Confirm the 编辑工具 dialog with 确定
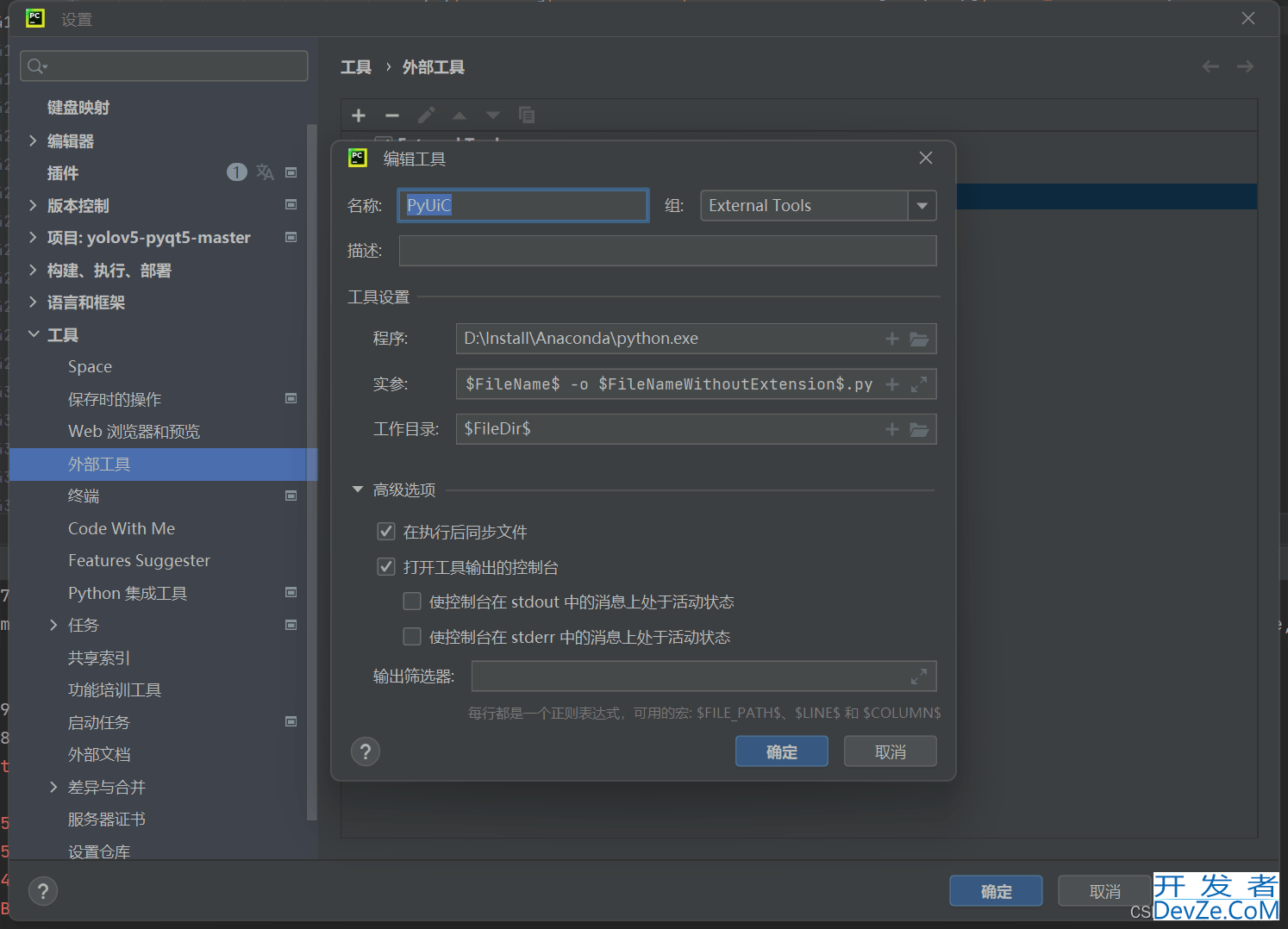The height and width of the screenshot is (929, 1288). click(782, 751)
